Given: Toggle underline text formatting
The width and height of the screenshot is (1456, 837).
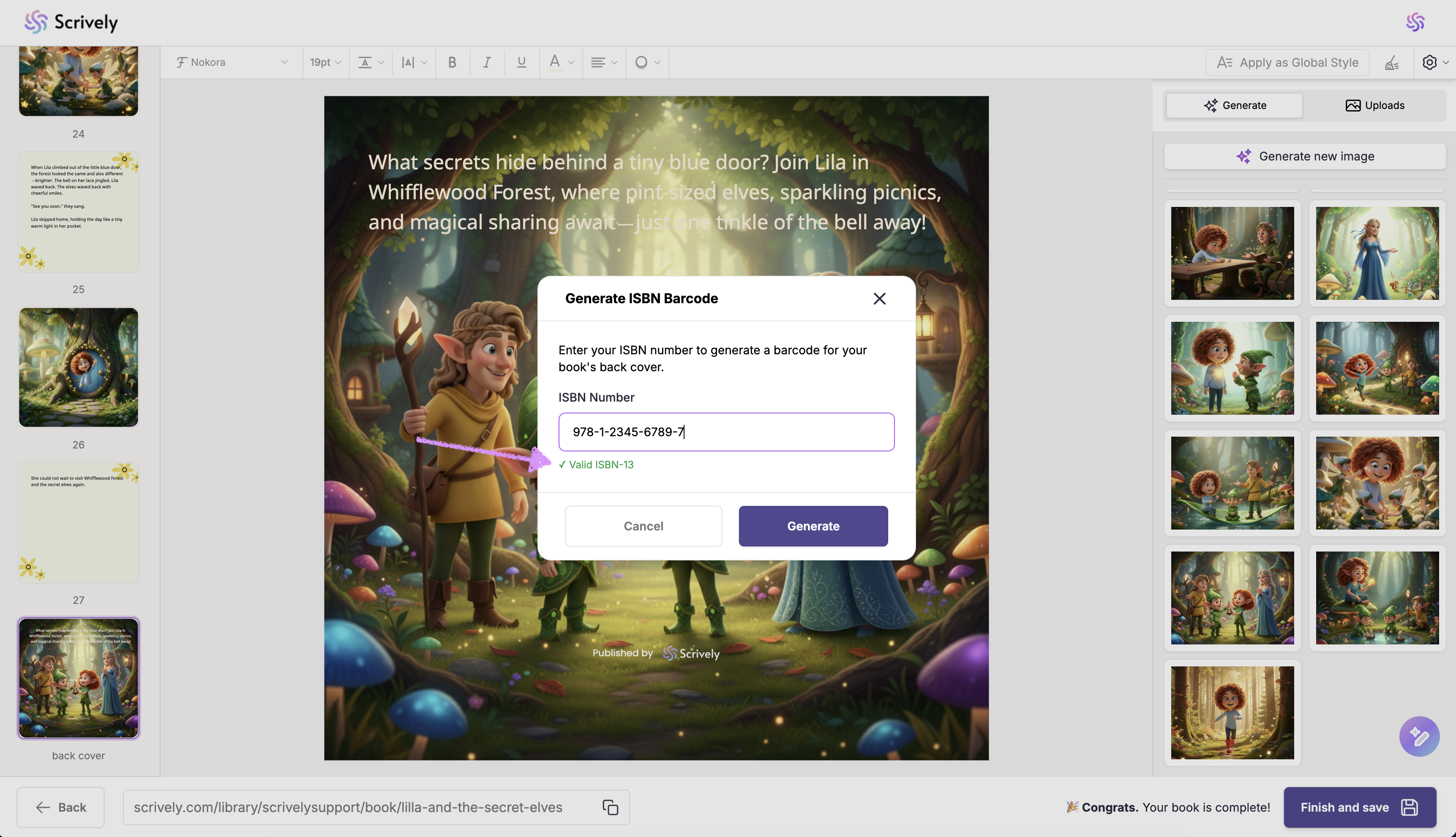Looking at the screenshot, I should pyautogui.click(x=521, y=62).
